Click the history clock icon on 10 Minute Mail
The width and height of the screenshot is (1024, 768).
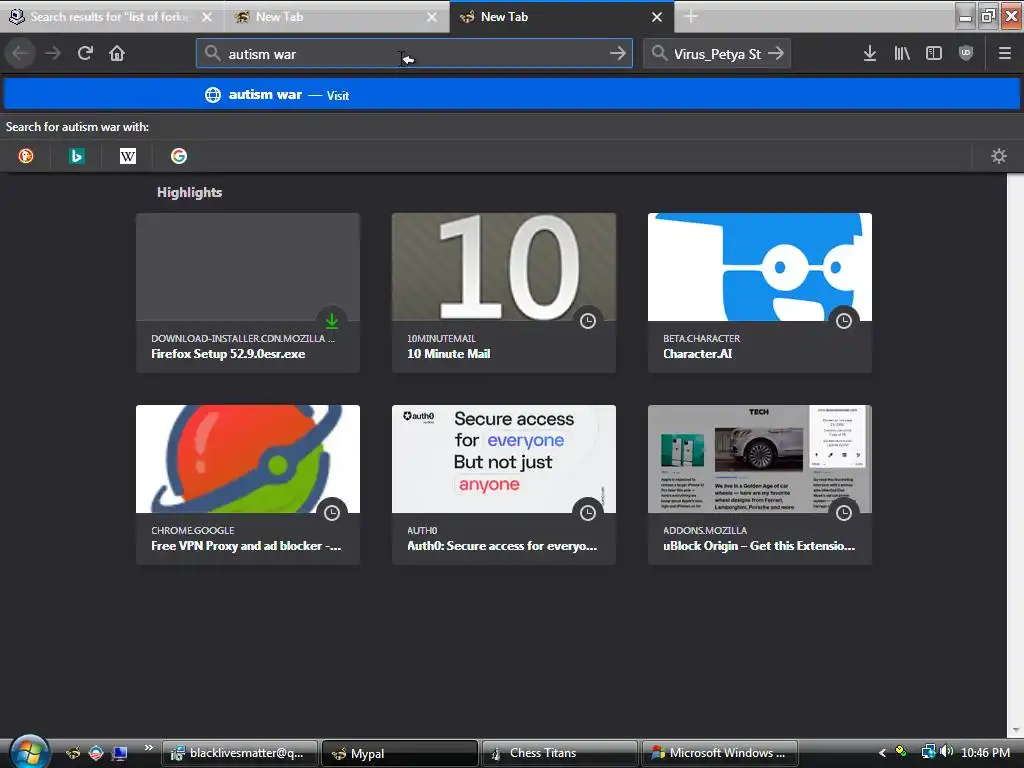588,321
